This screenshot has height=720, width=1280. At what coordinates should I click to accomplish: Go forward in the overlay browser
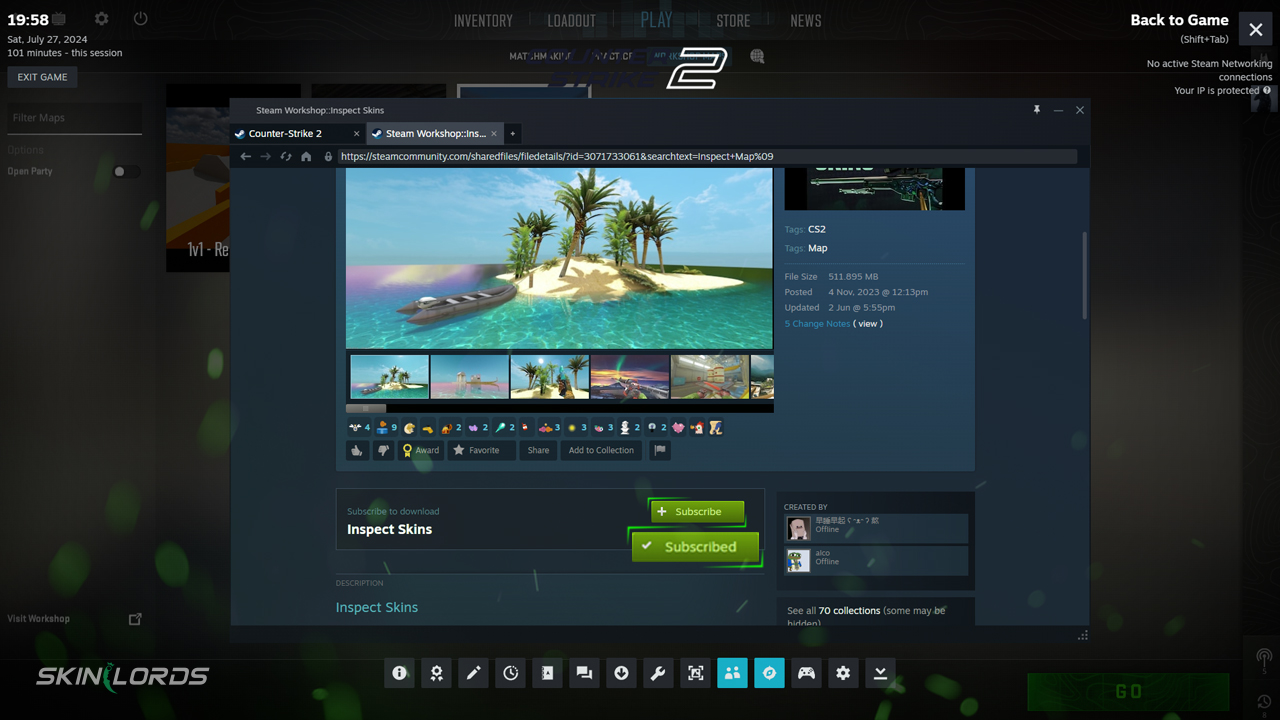[265, 156]
